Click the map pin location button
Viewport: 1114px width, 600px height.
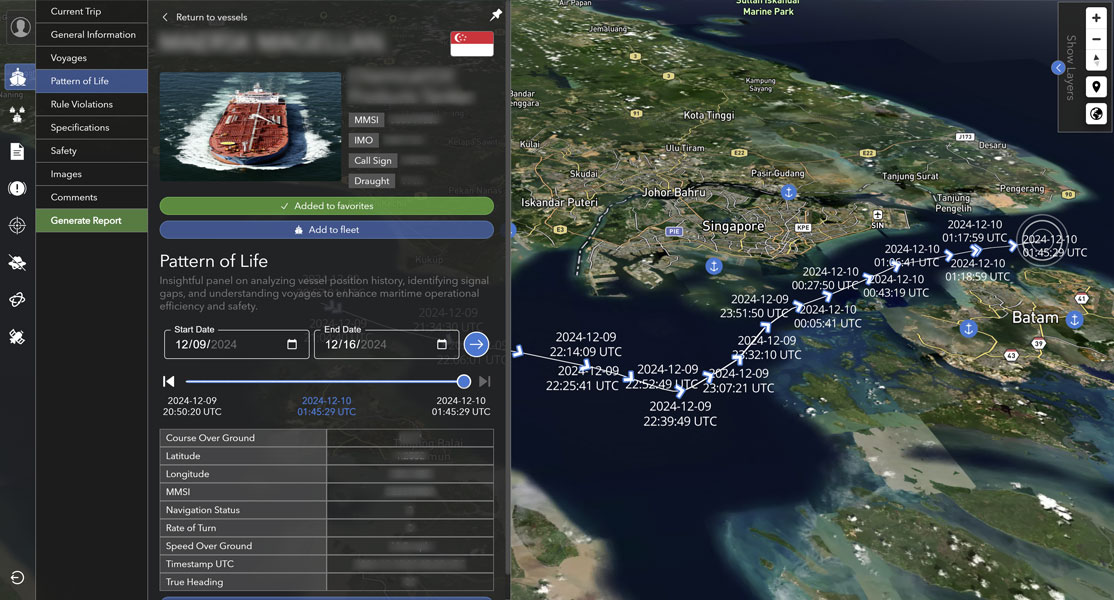click(1096, 88)
